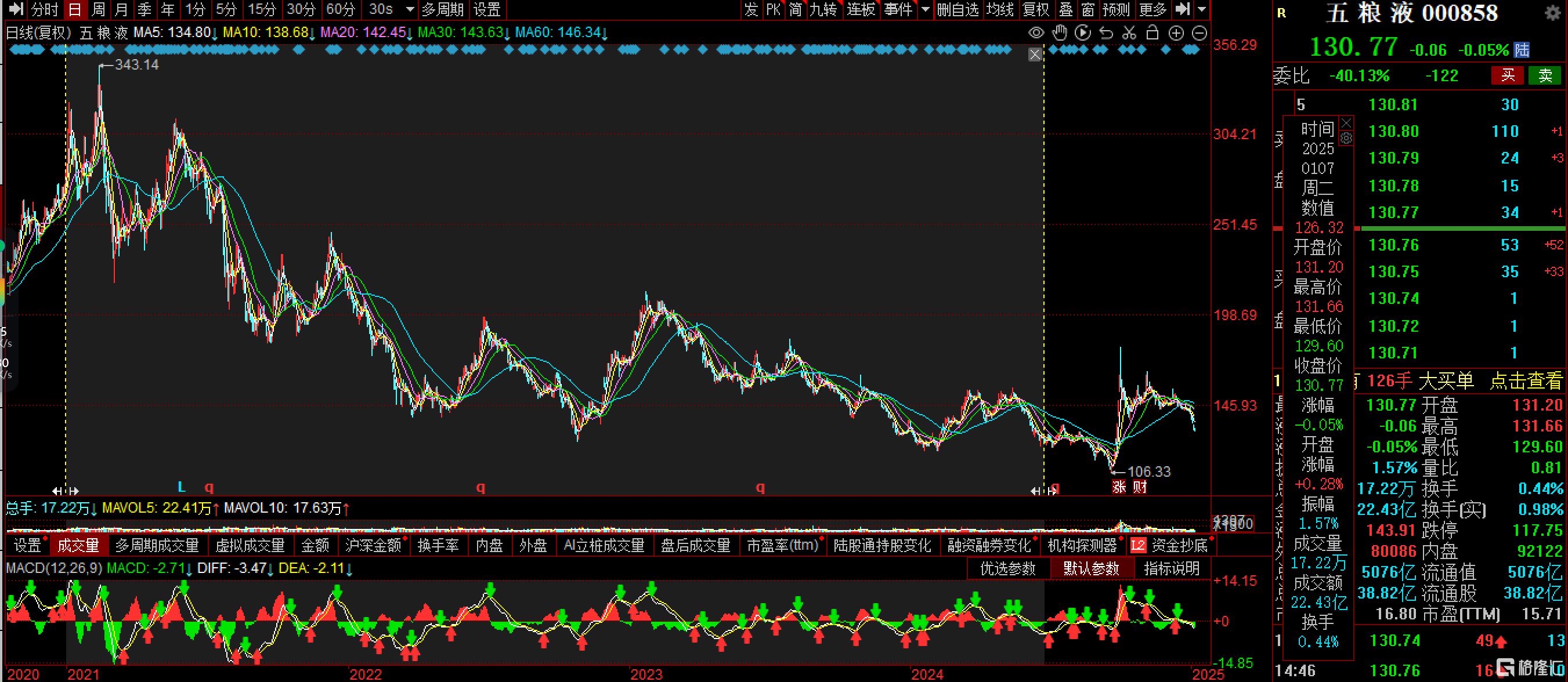Select the 陆股通持股变化 indicator tab
Screen dimensions: 1568x682
pos(882,545)
